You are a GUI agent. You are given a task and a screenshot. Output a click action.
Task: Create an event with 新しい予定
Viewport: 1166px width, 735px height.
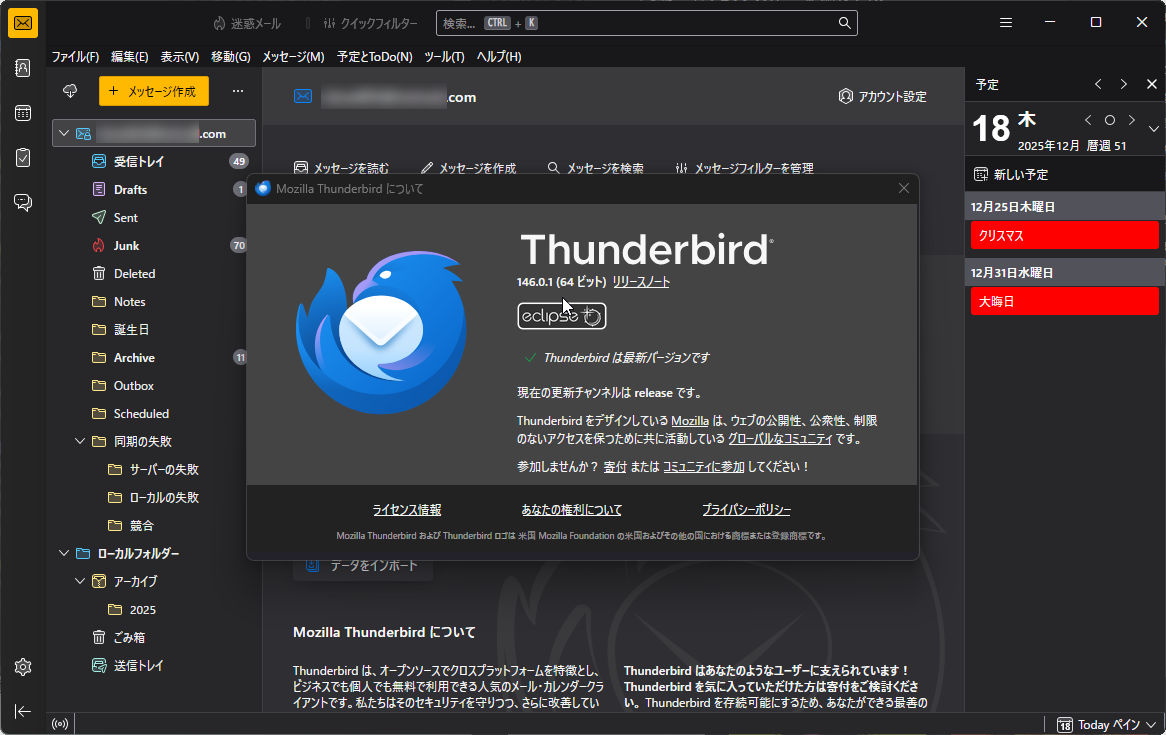click(1019, 173)
